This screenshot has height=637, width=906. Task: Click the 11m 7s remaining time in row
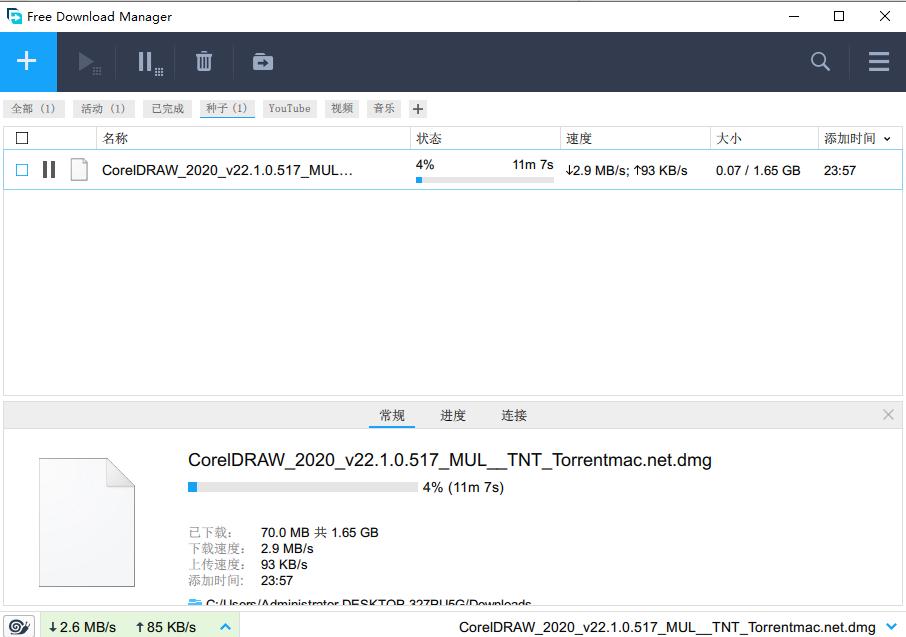pyautogui.click(x=533, y=165)
